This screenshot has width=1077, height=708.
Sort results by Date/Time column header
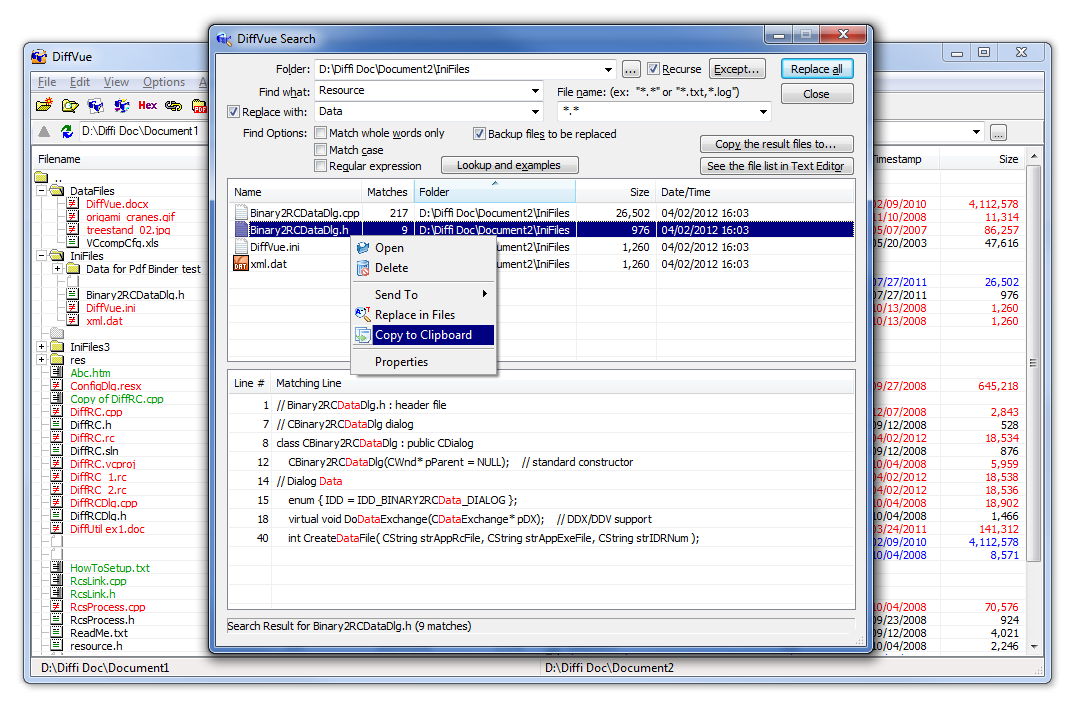tap(756, 192)
